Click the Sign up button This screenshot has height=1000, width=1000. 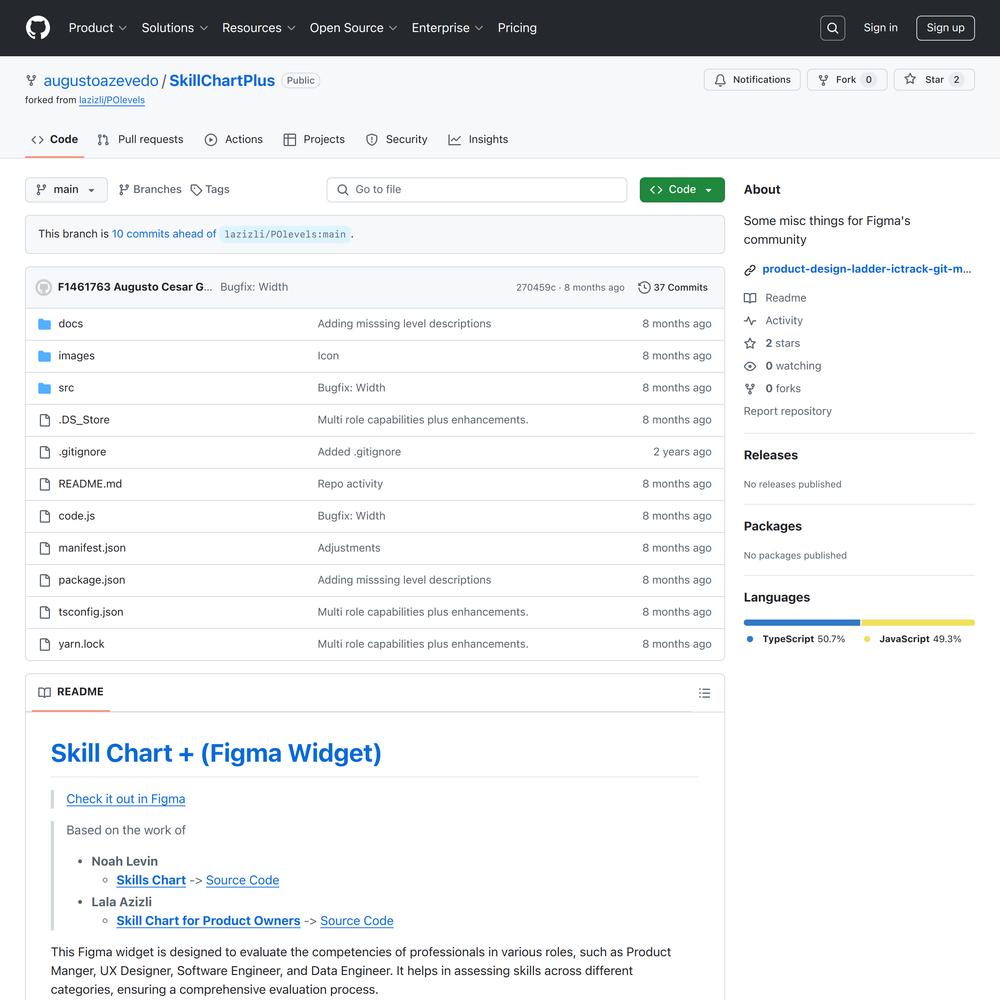(x=945, y=28)
